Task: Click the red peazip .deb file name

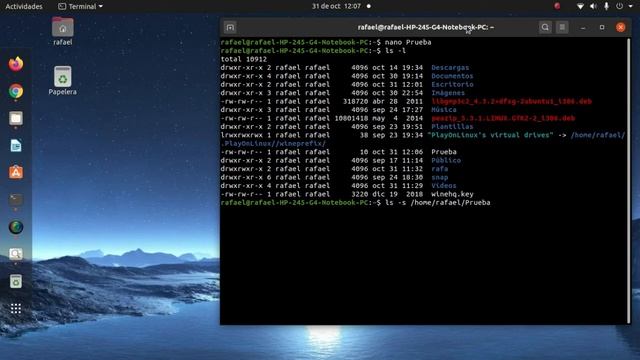Action: coord(503,118)
